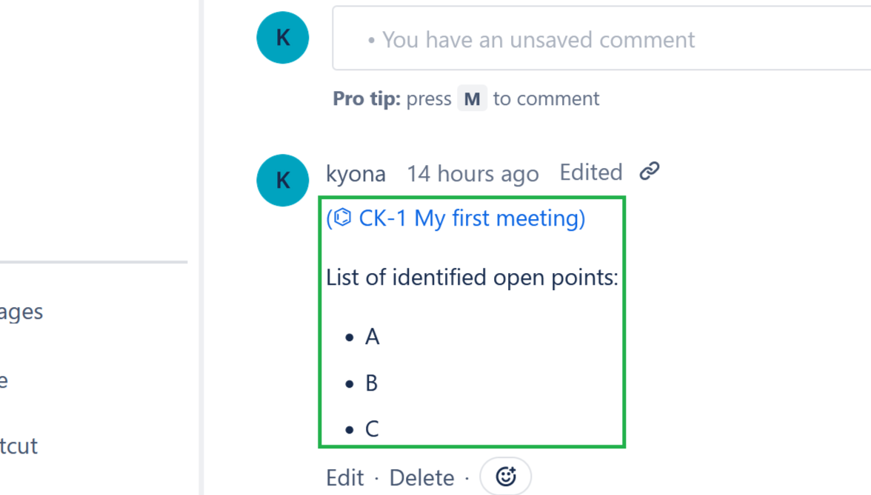Focus the unsaved comment input field
The width and height of the screenshot is (871, 495).
pyautogui.click(x=600, y=40)
